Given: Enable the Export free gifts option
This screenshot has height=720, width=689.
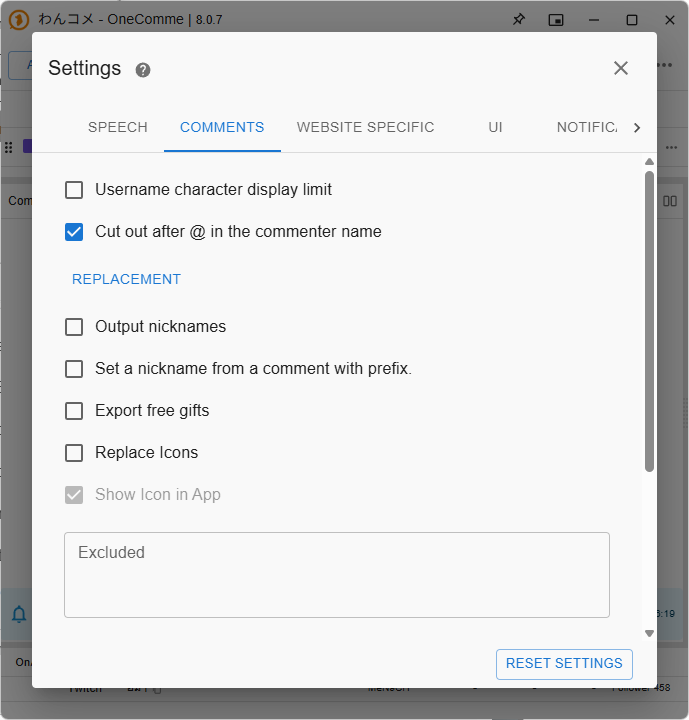Looking at the screenshot, I should (x=74, y=411).
